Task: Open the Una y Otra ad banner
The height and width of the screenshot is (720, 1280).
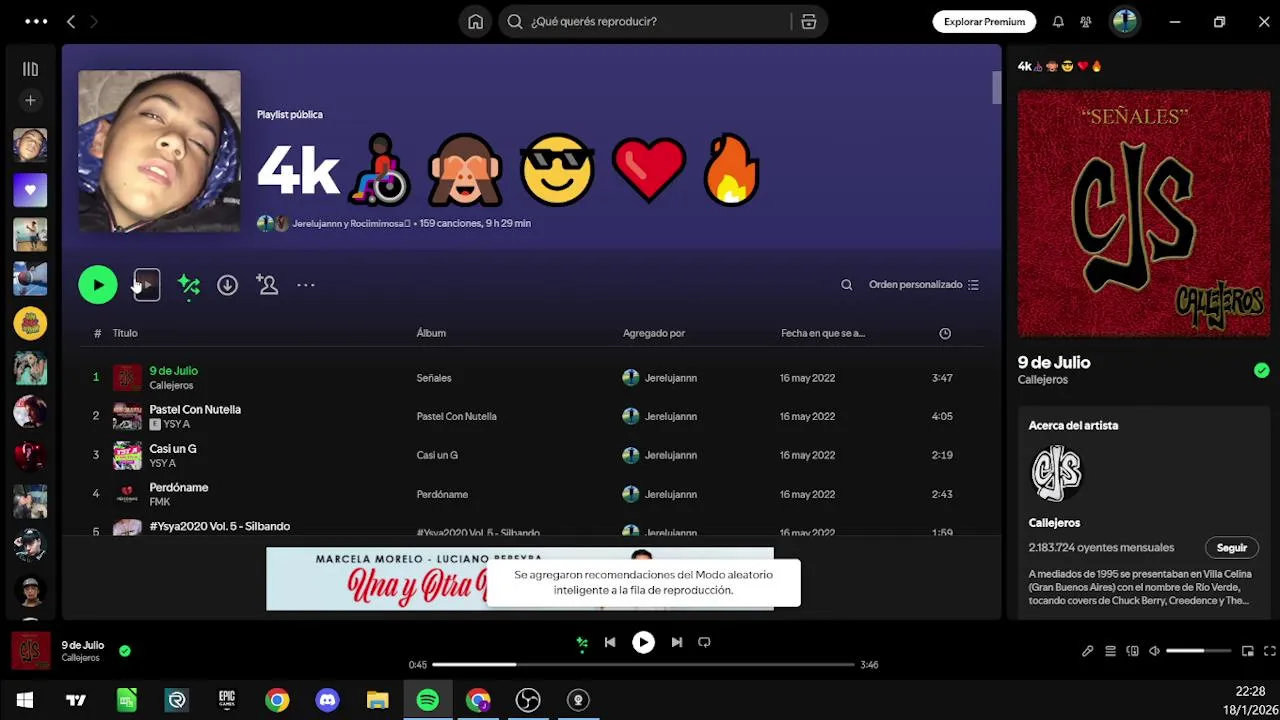Action: tap(519, 578)
